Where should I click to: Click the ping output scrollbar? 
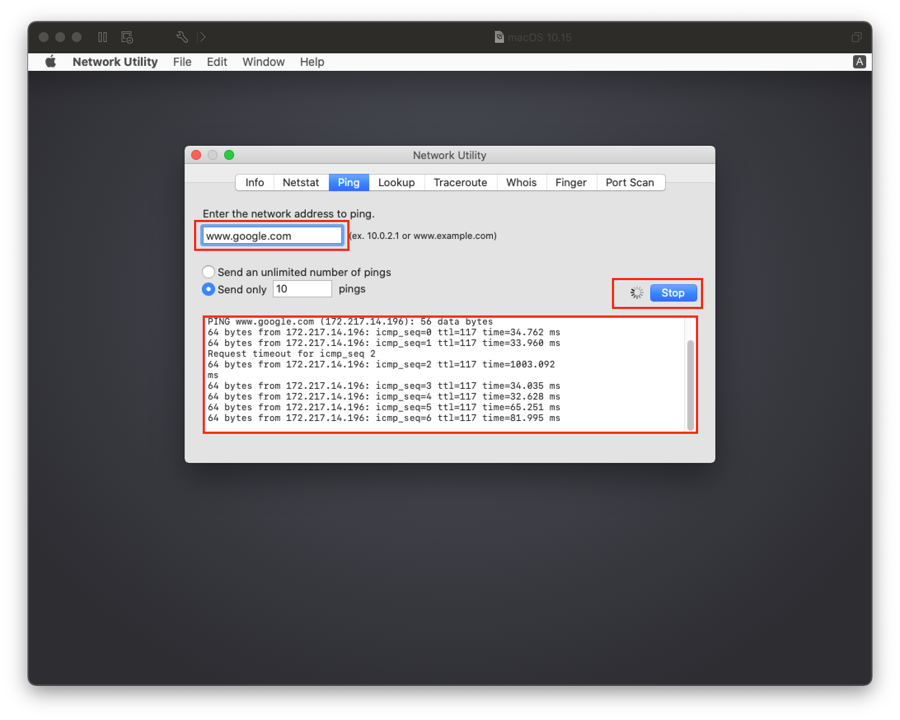(x=689, y=380)
